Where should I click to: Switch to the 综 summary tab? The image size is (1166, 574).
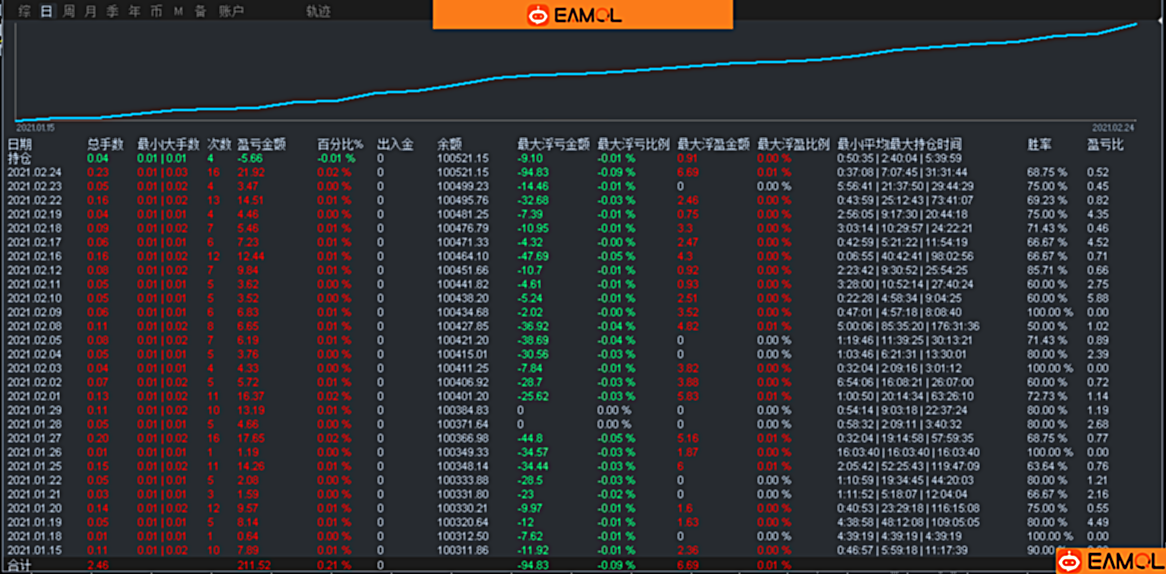click(24, 11)
